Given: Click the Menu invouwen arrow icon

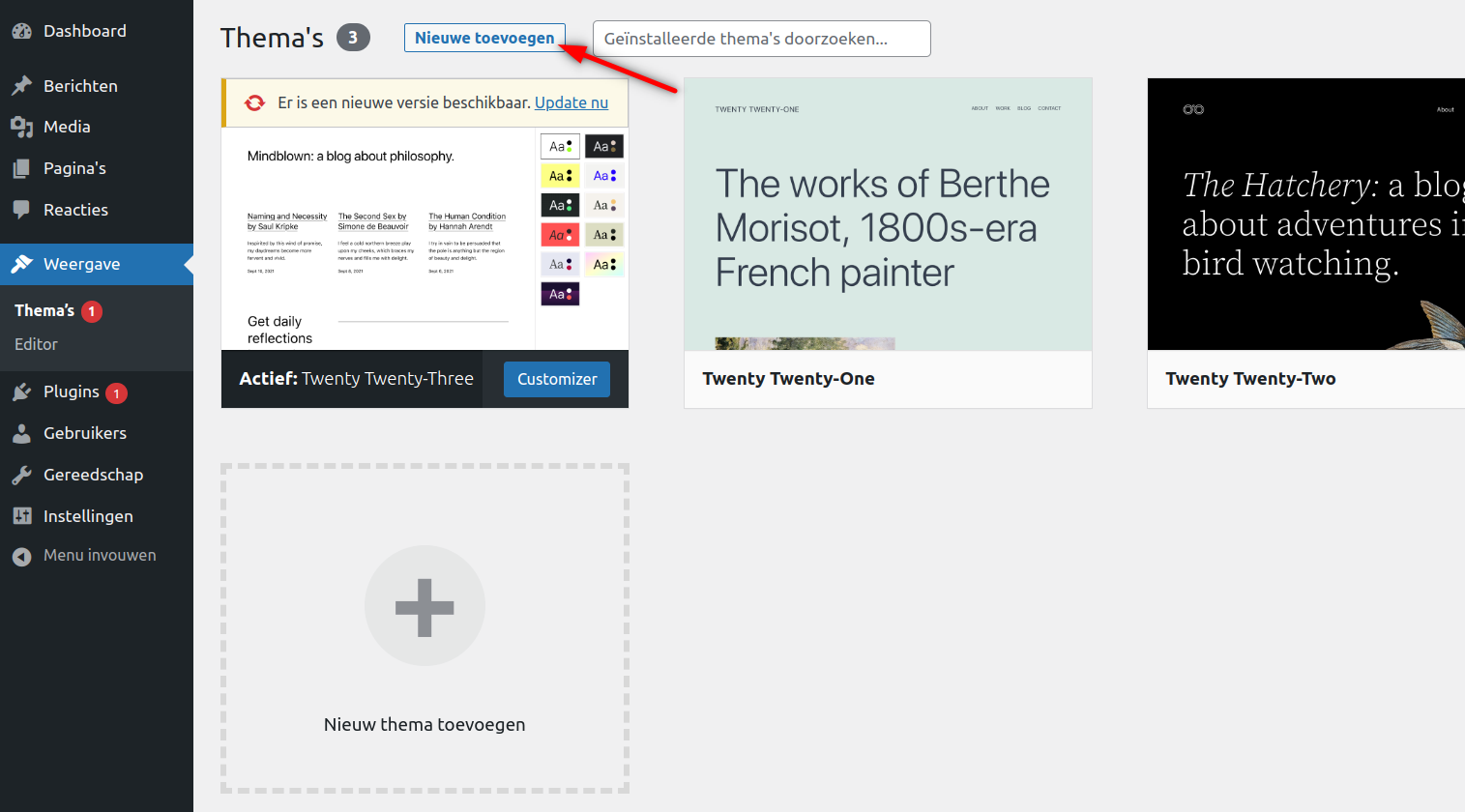Looking at the screenshot, I should click(x=22, y=556).
